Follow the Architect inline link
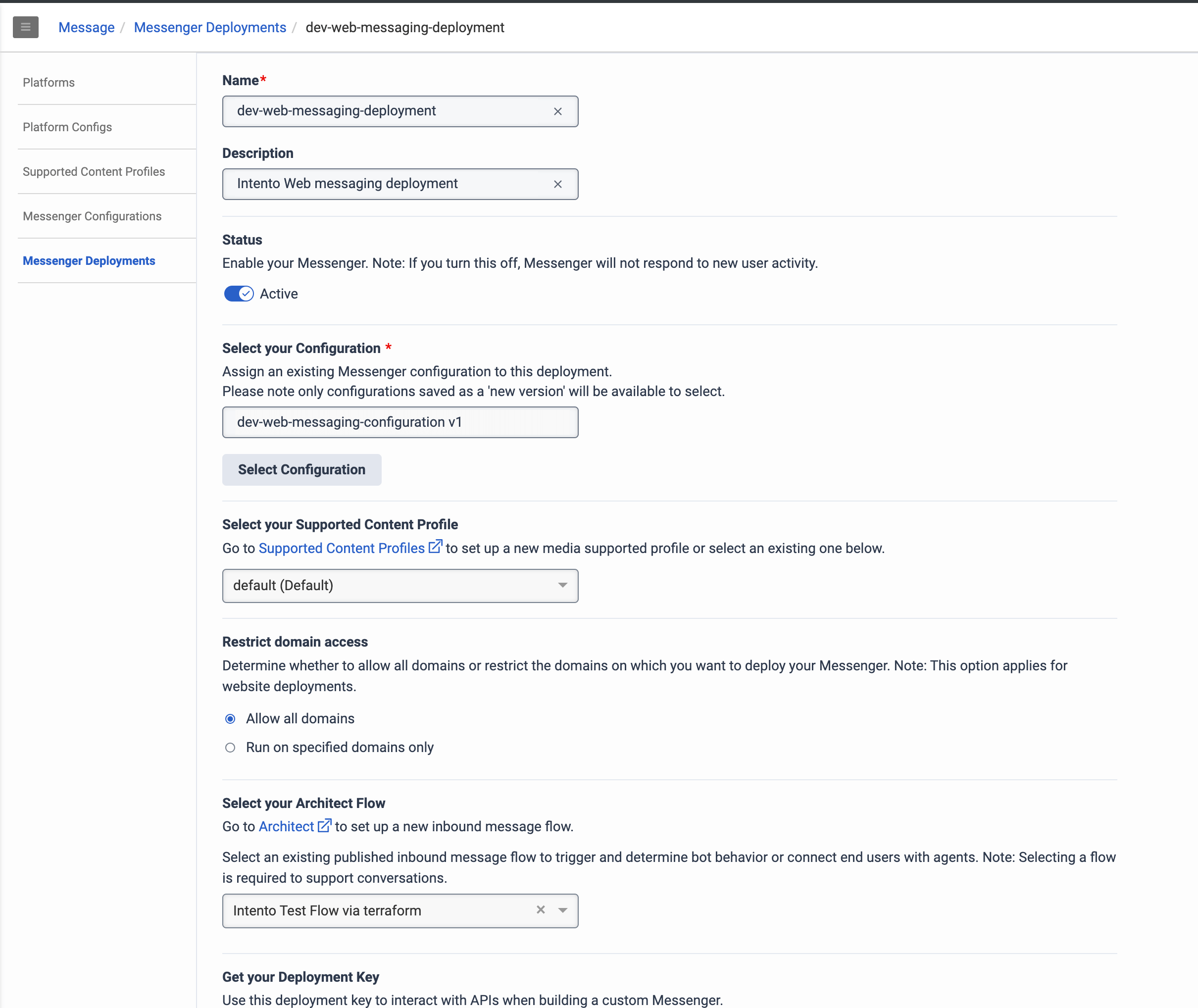Image resolution: width=1198 pixels, height=1008 pixels. click(x=286, y=826)
